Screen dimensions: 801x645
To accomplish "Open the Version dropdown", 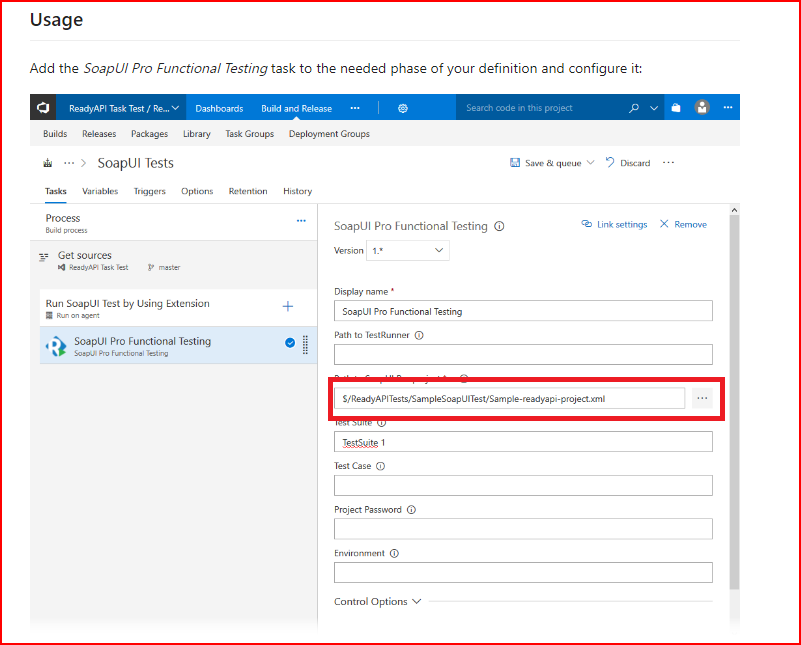I will pos(408,251).
